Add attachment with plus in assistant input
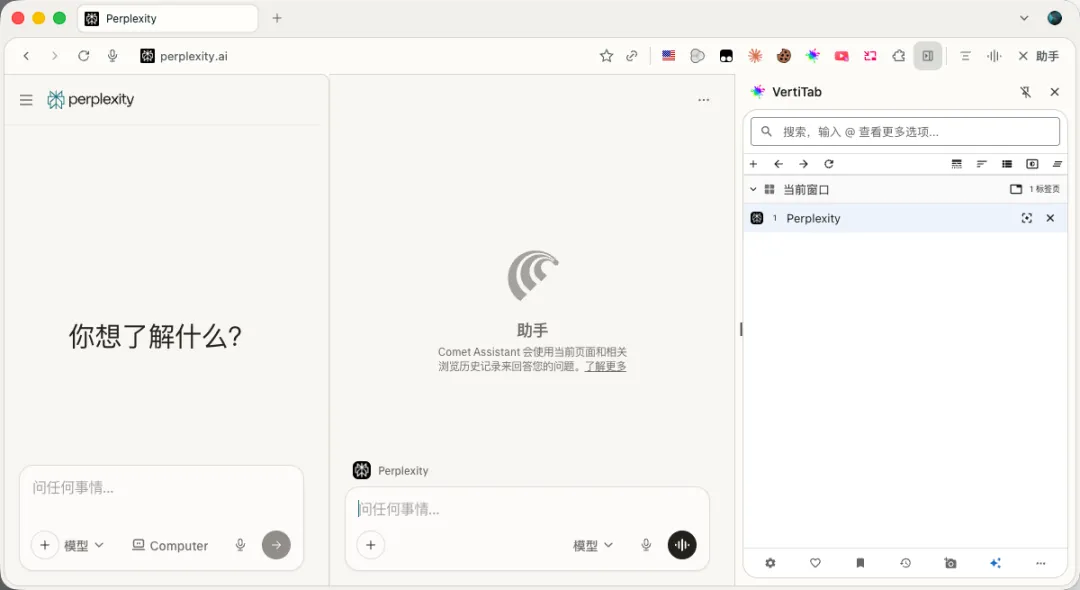Screen dimensions: 1080x590 371,545
